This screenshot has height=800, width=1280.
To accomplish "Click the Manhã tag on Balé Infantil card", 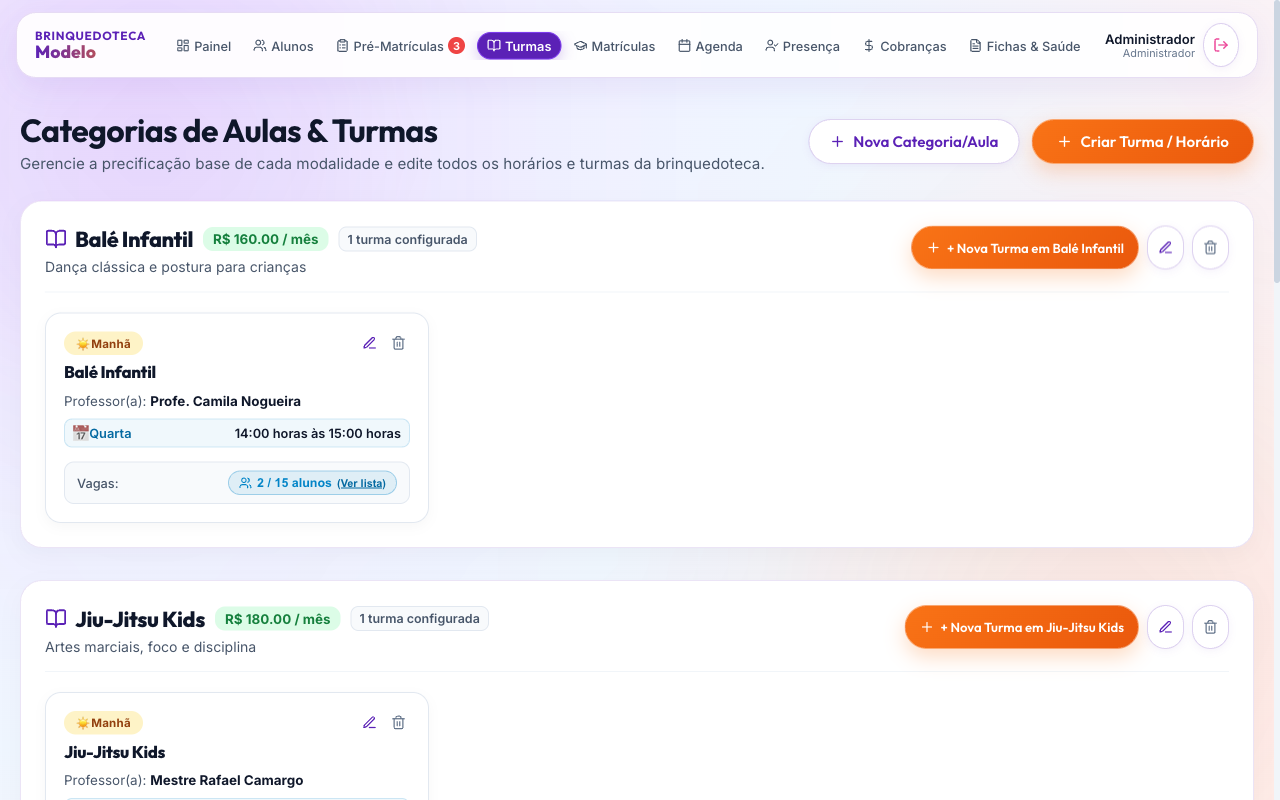I will click(103, 343).
